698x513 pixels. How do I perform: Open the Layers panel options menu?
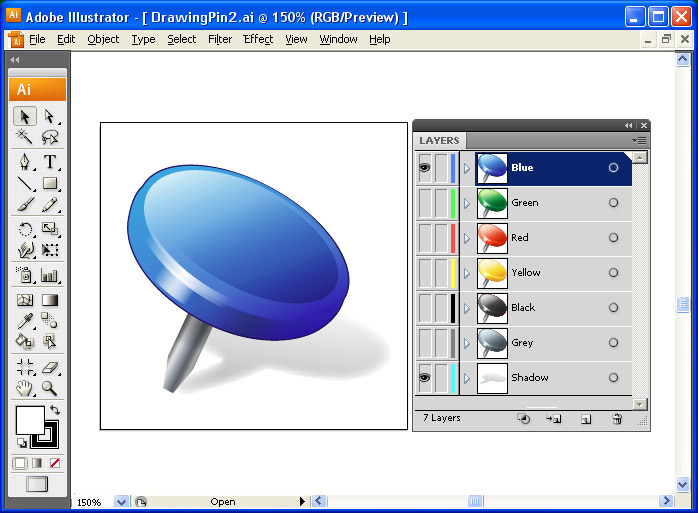(639, 140)
